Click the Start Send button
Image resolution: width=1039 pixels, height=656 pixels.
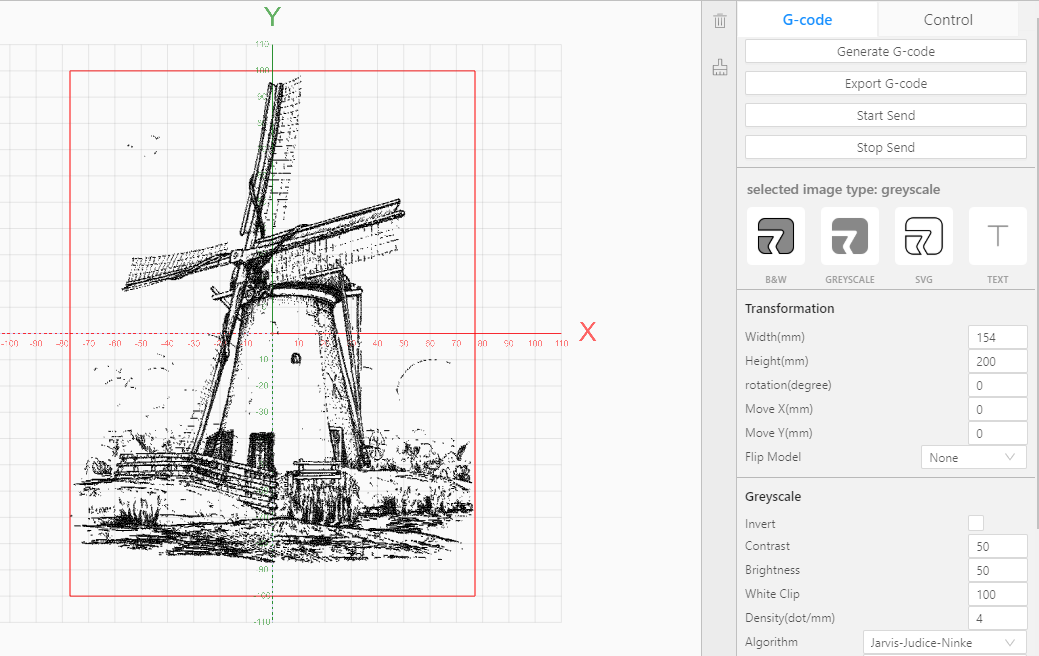[885, 115]
